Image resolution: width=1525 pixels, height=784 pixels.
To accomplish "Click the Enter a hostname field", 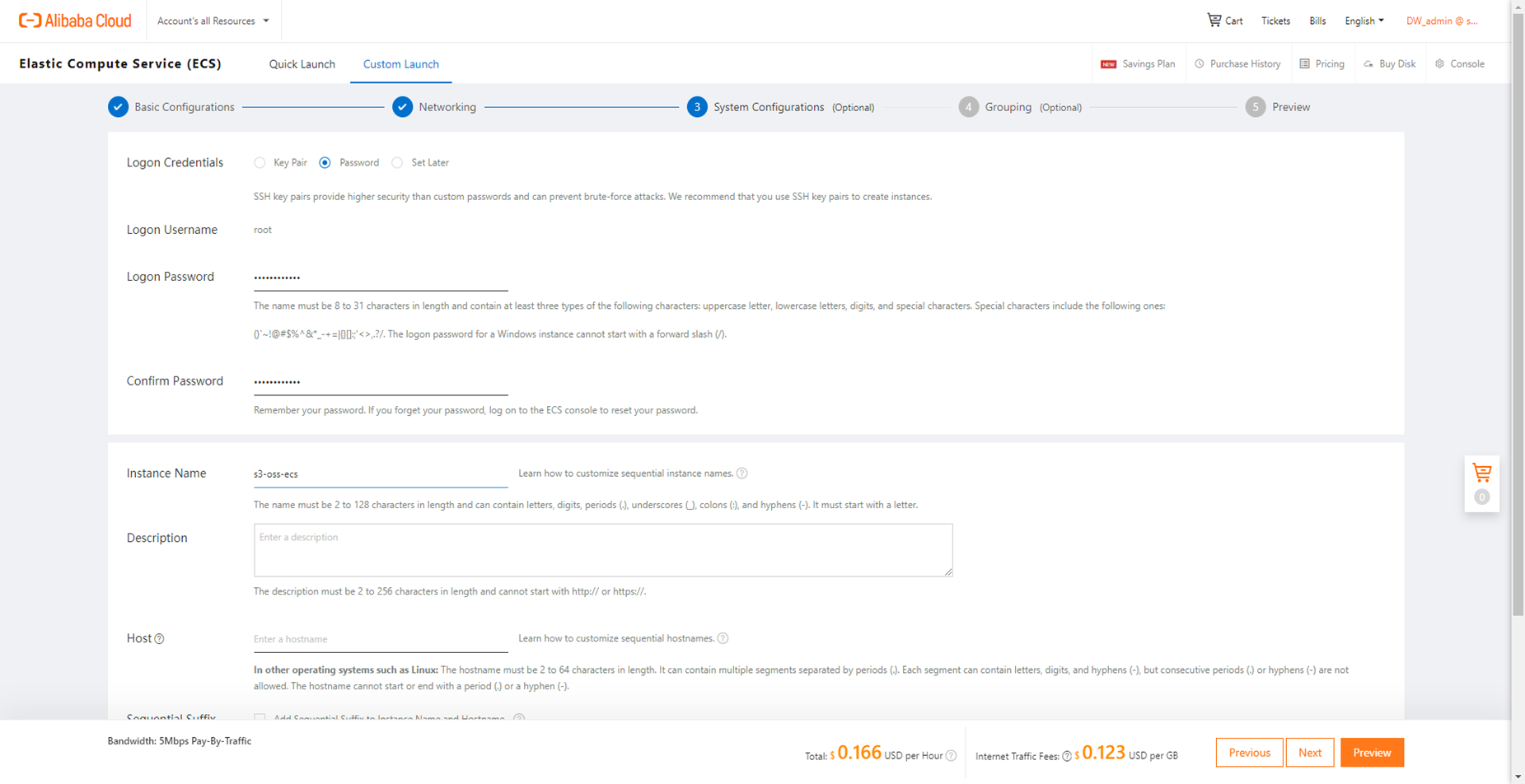I will pos(381,639).
